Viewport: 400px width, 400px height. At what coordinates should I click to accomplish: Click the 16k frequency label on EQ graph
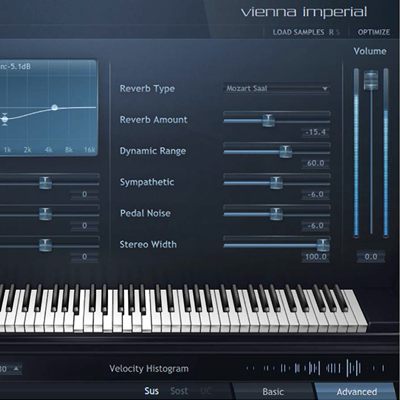[89, 150]
